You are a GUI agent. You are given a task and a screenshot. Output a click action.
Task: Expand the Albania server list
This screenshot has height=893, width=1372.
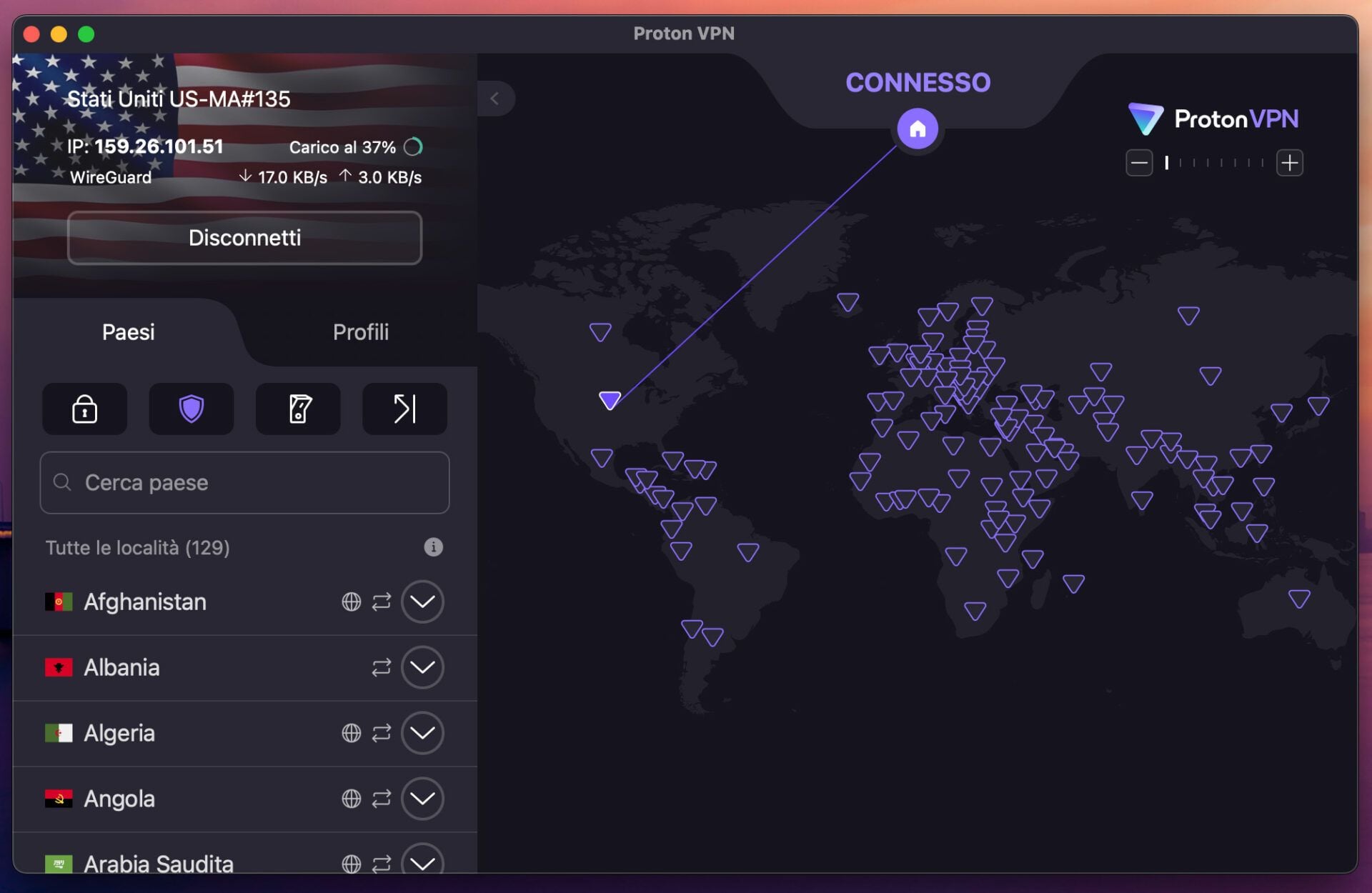click(x=422, y=668)
